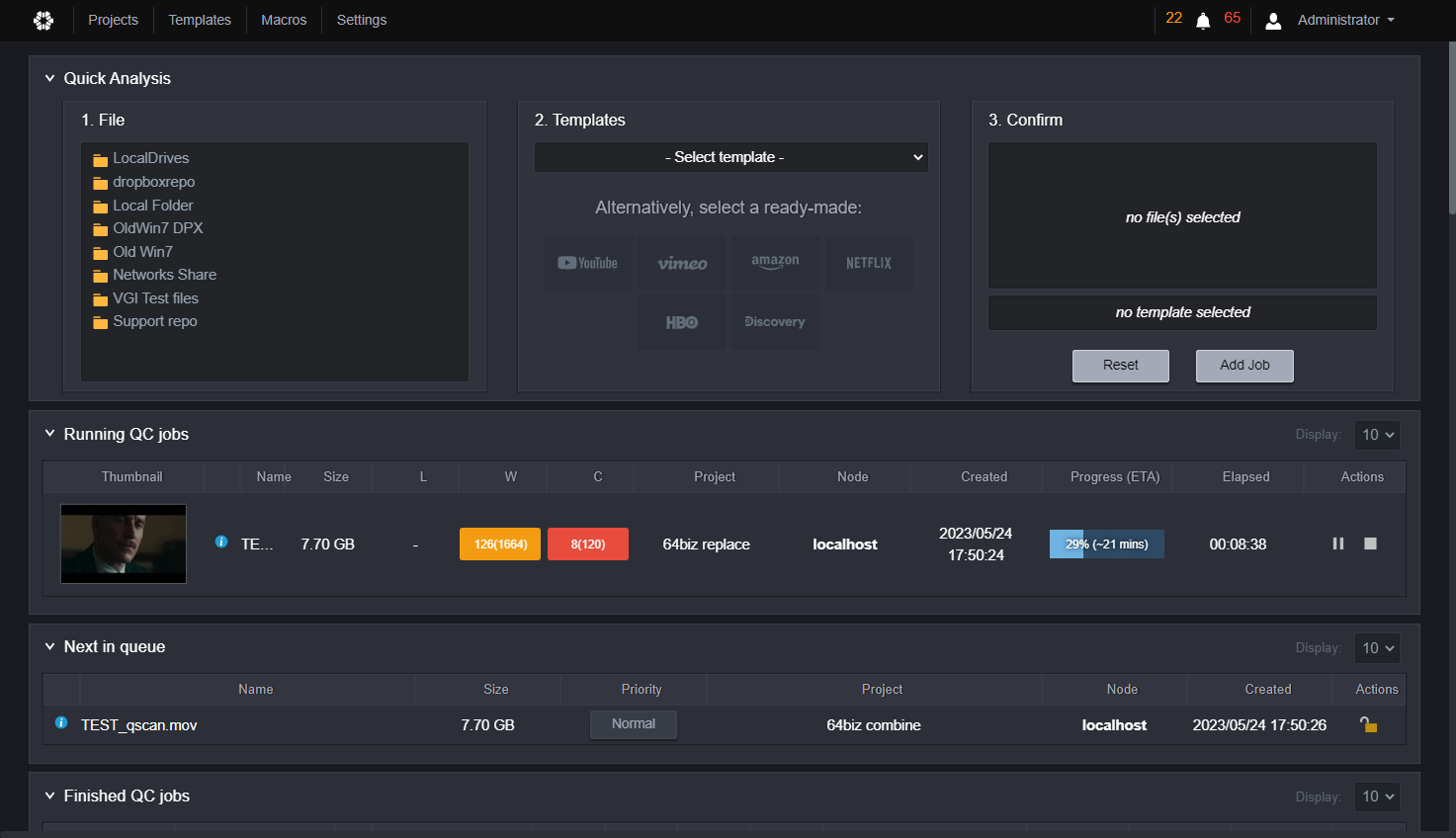Click the running job video thumbnail
1456x838 pixels.
124,544
